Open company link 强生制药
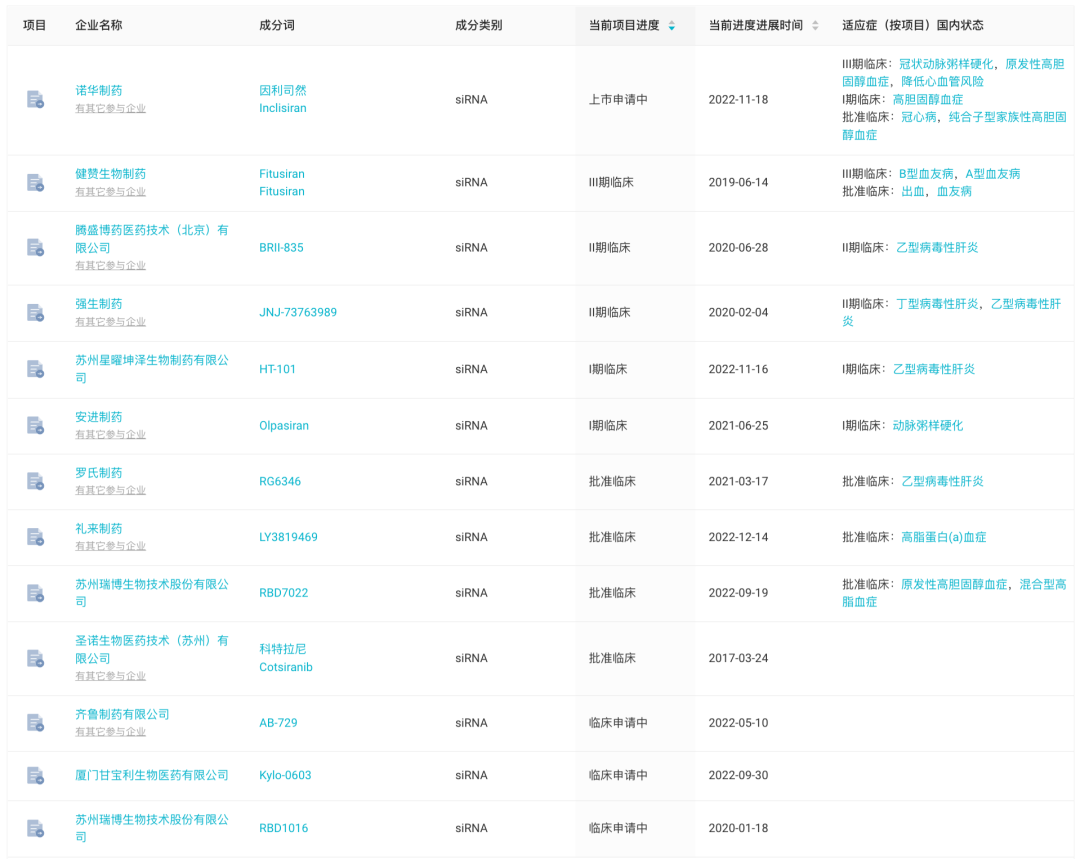 click(98, 304)
